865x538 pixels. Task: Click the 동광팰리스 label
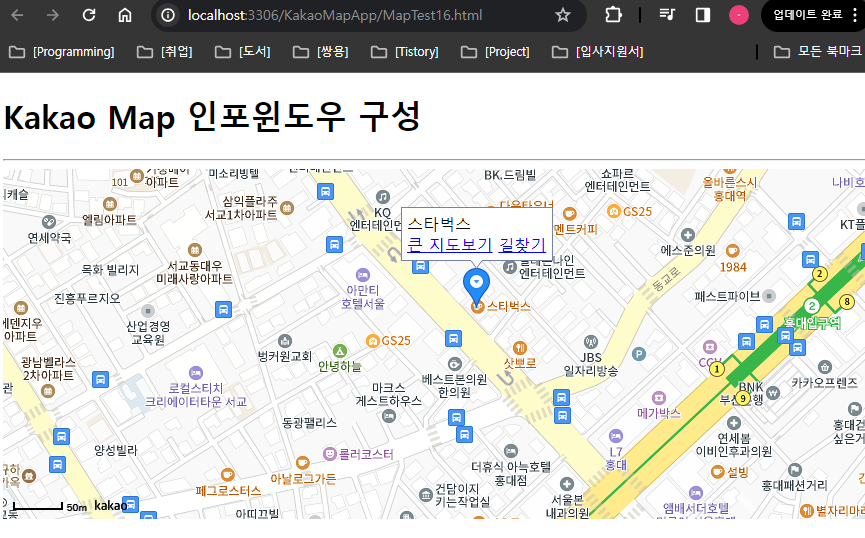tap(309, 423)
